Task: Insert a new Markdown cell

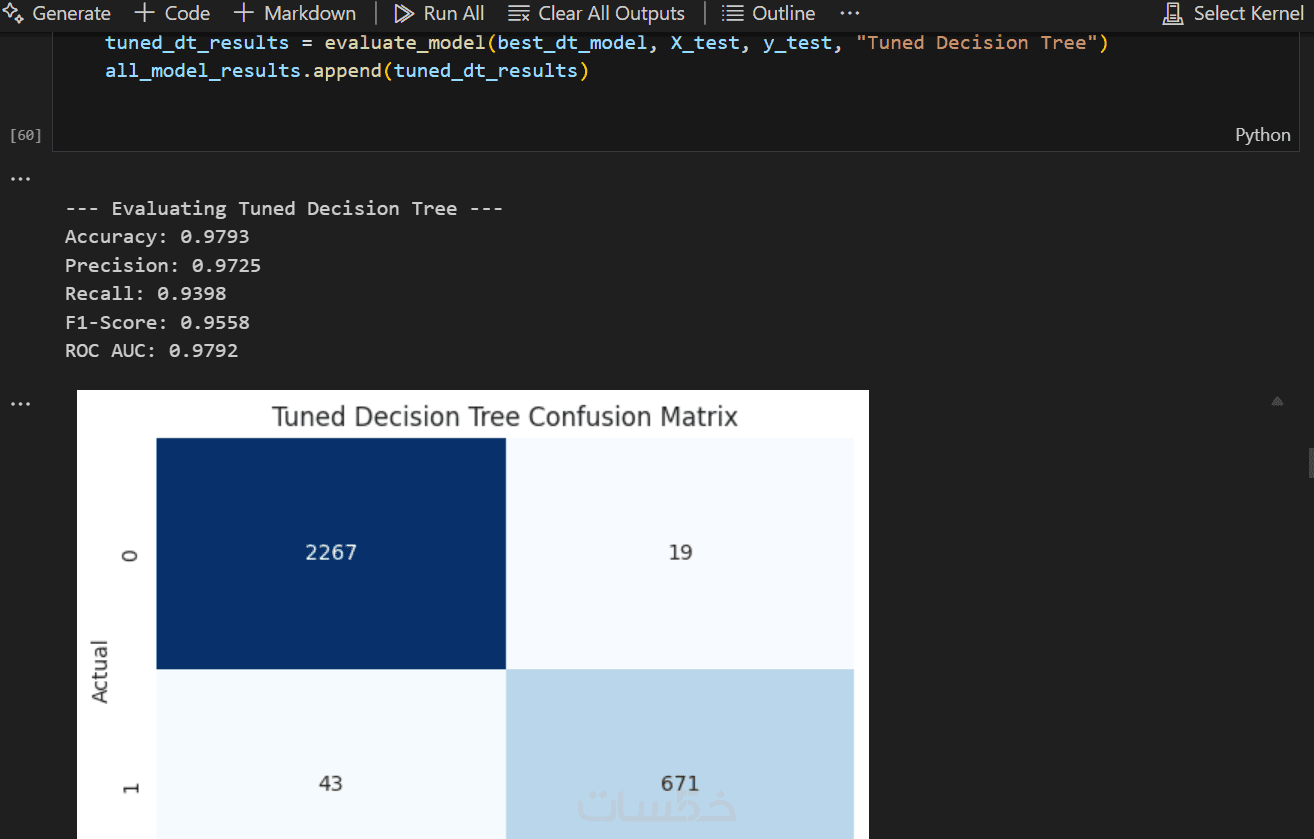Action: [295, 13]
